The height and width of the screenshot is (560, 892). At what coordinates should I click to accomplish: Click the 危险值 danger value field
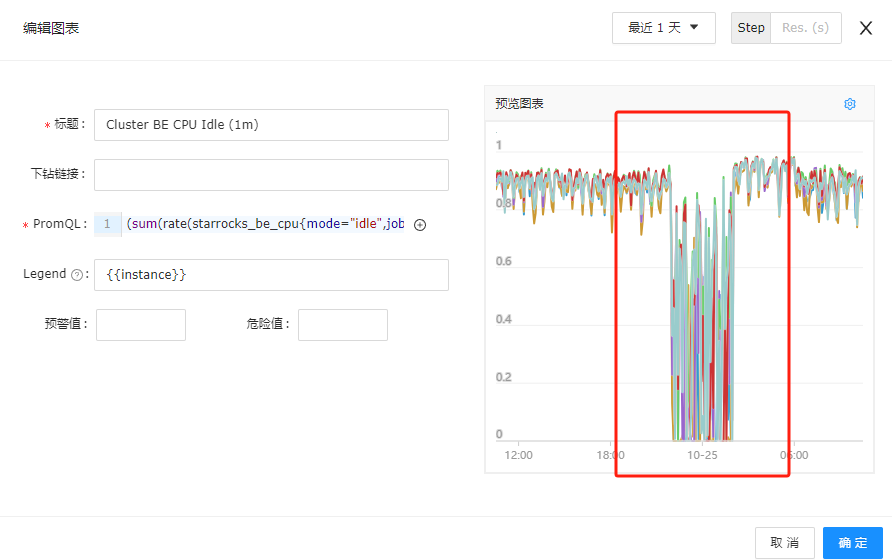[343, 325]
